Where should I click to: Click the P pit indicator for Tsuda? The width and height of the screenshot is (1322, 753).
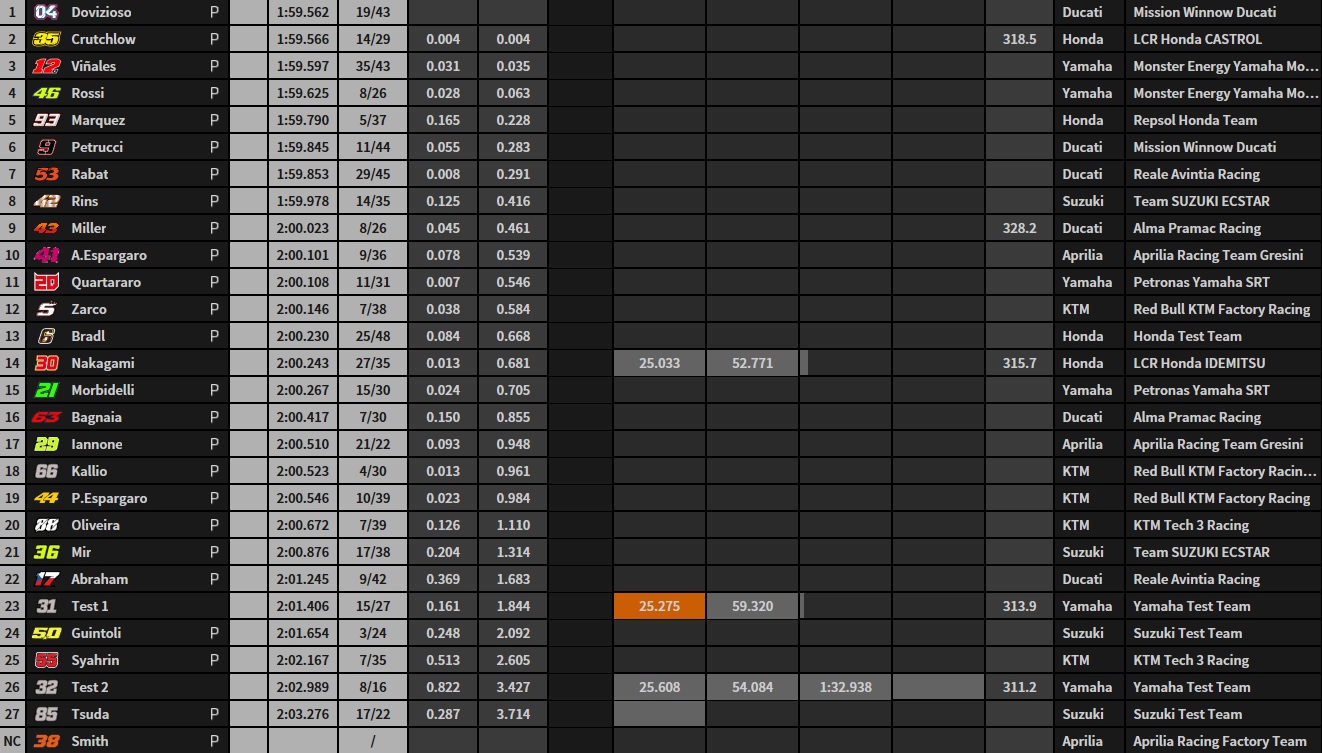214,714
